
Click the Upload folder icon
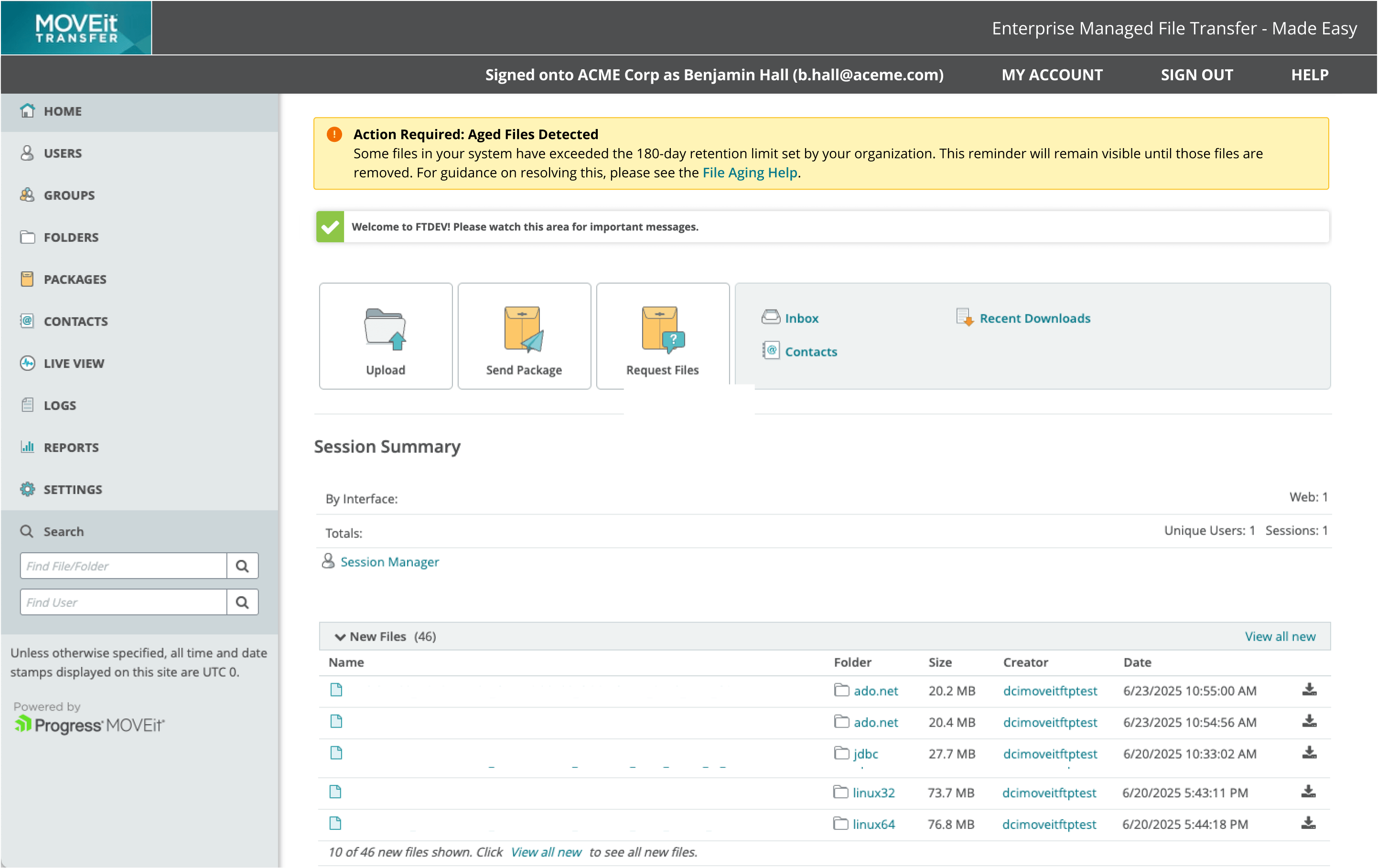[x=385, y=329]
